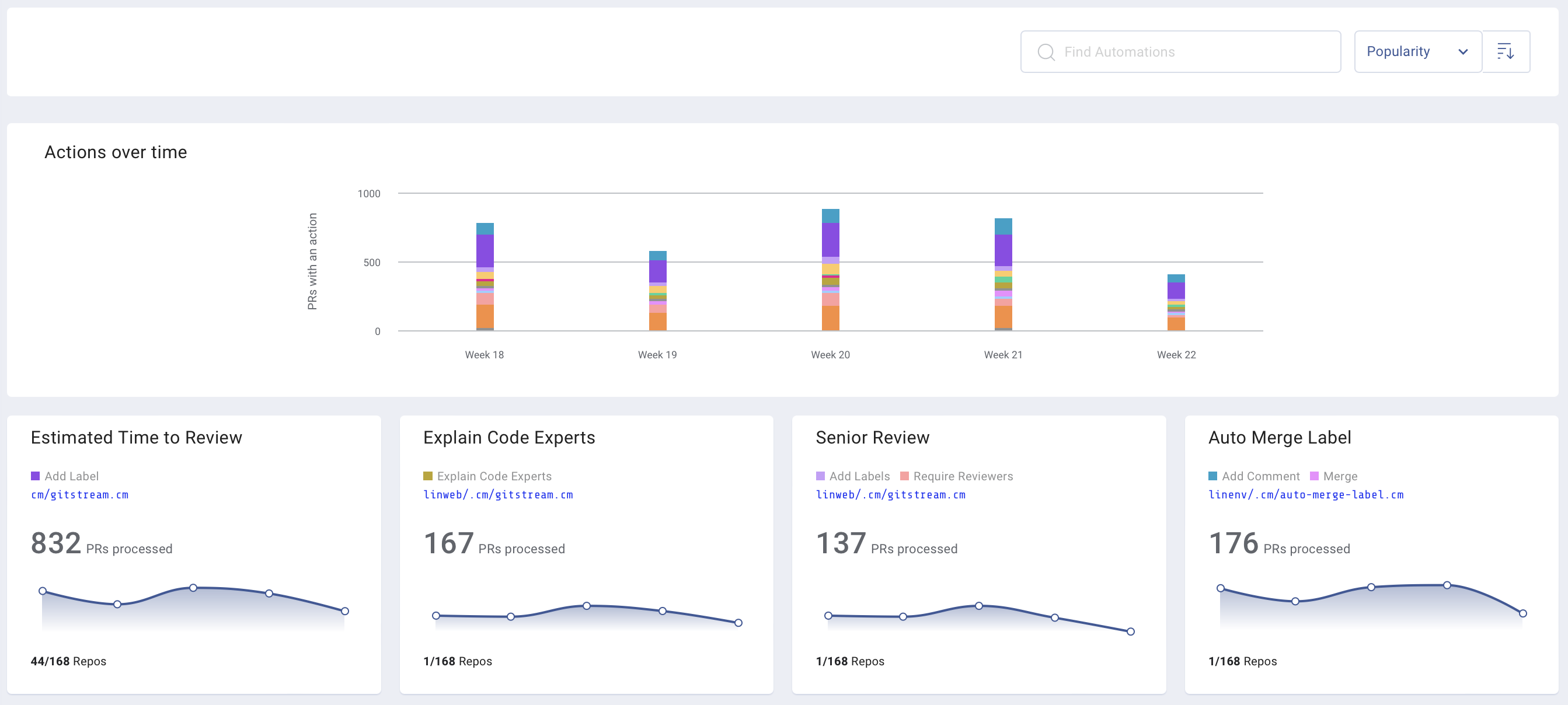Click the Require Reviewers legend swatch
Viewport: 1568px width, 705px height.
(x=904, y=476)
